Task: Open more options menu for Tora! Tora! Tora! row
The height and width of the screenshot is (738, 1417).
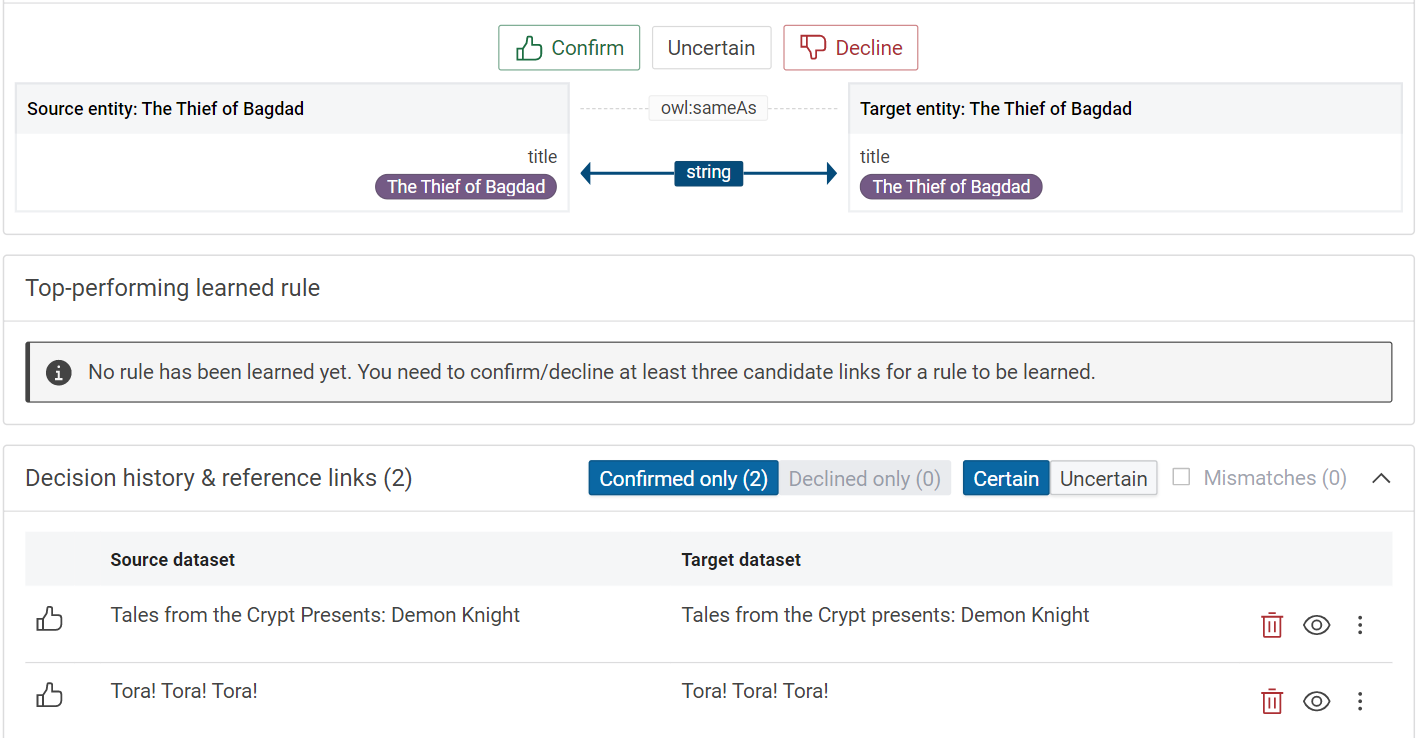Action: tap(1359, 701)
